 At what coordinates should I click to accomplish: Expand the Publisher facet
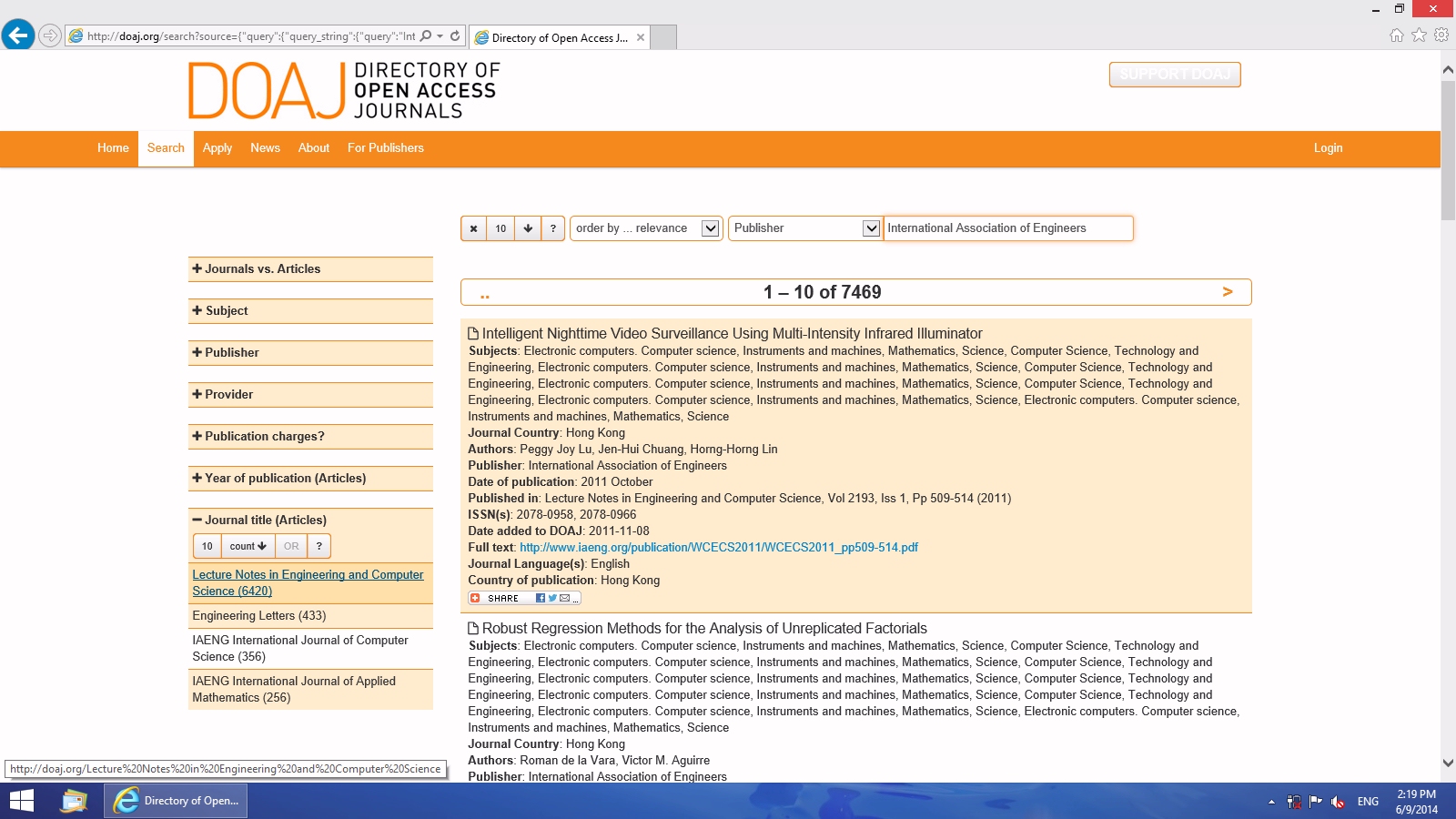[310, 353]
